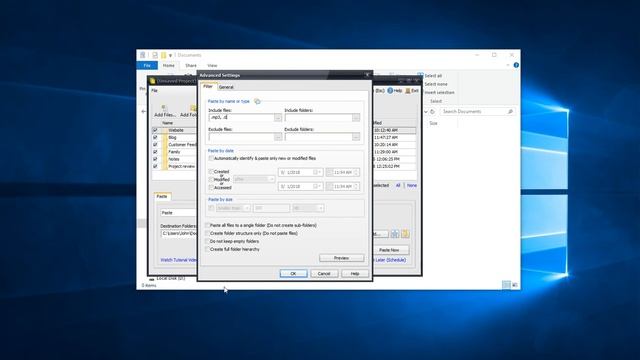This screenshot has width=640, height=360.
Task: Tick the Modified date checkbox
Action: [211, 180]
